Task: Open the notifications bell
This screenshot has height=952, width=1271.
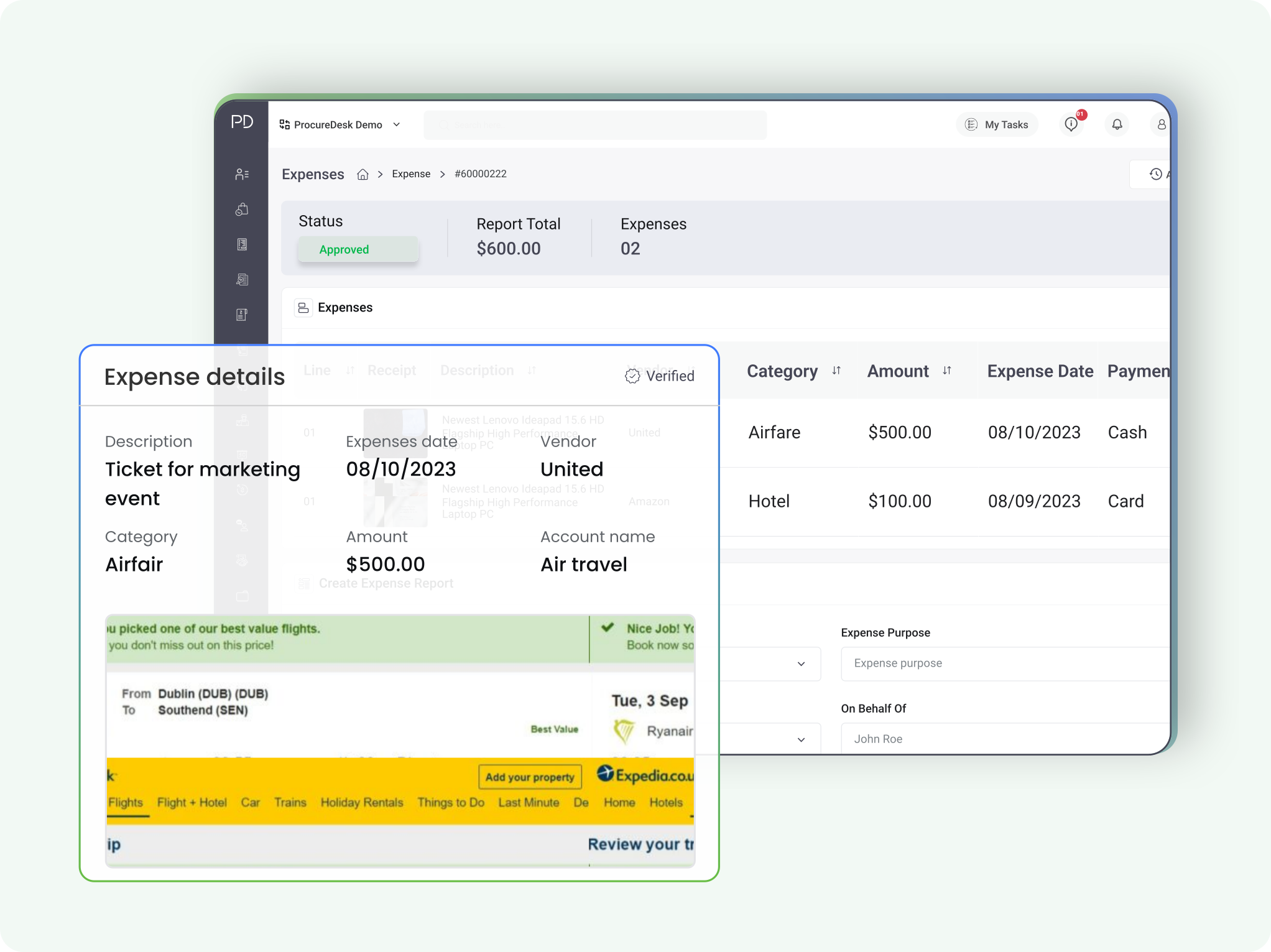Action: point(1117,124)
